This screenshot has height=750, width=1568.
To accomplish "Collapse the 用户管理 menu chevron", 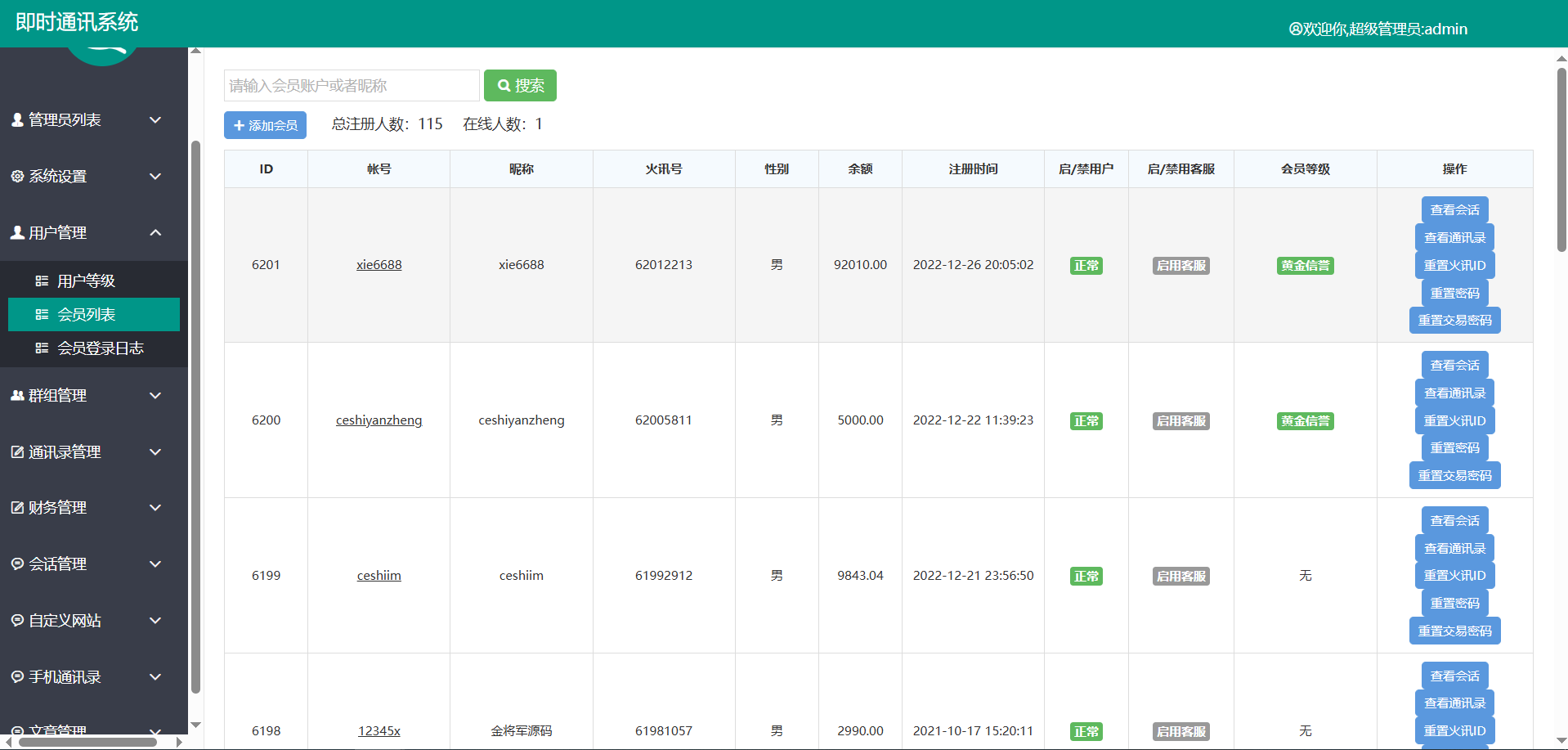I will 155,233.
